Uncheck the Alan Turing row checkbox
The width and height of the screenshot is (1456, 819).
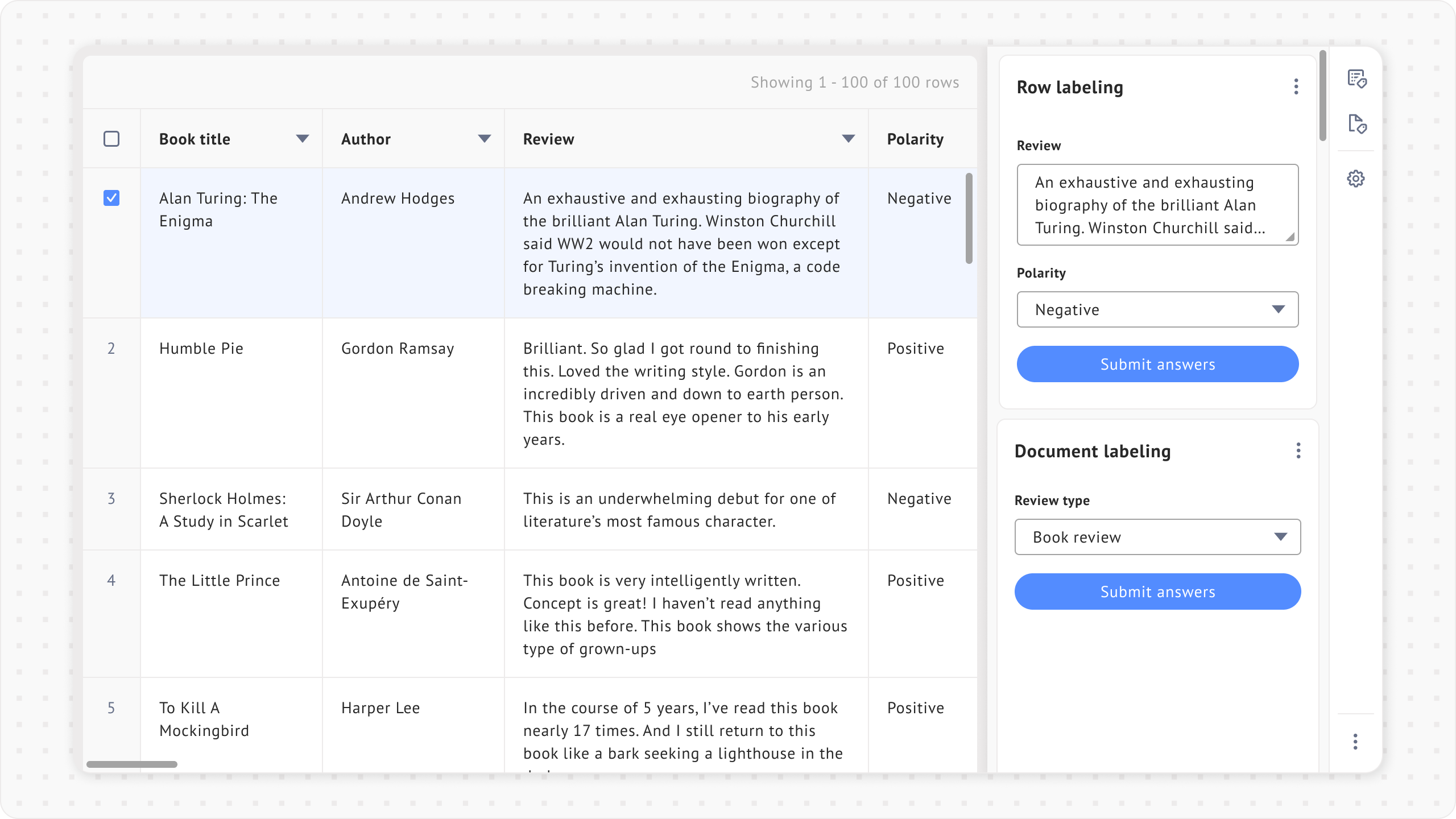click(x=111, y=198)
